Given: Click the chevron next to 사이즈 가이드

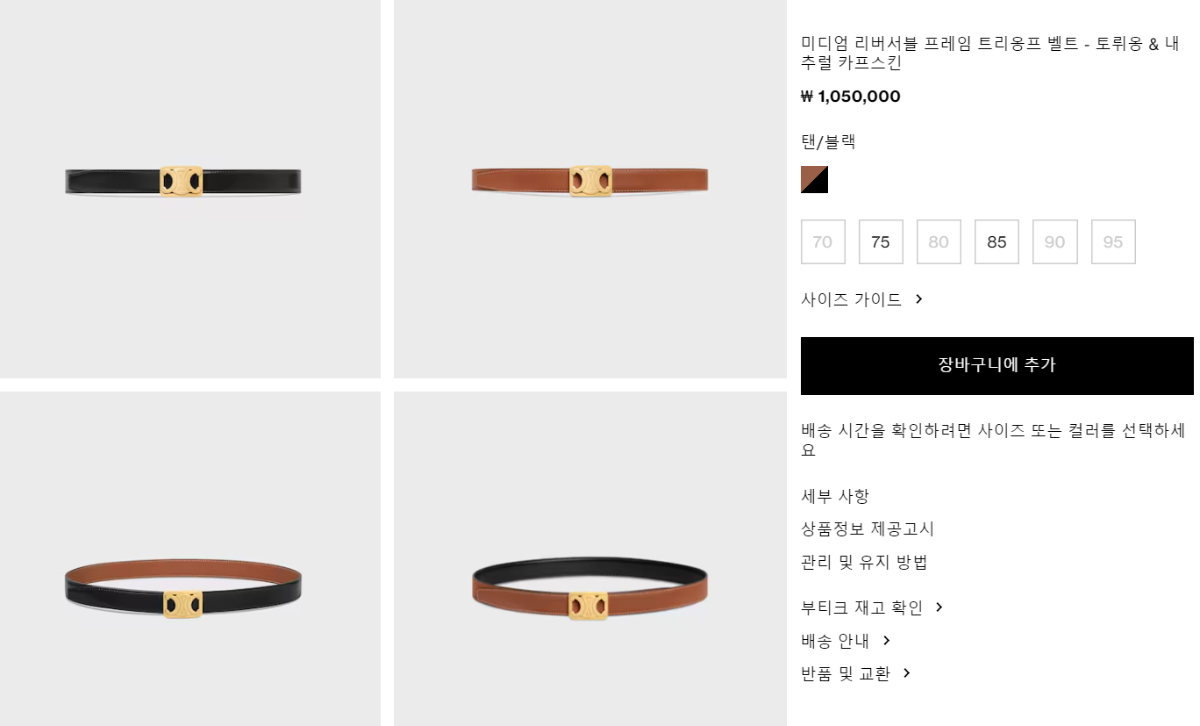Looking at the screenshot, I should pos(919,299).
